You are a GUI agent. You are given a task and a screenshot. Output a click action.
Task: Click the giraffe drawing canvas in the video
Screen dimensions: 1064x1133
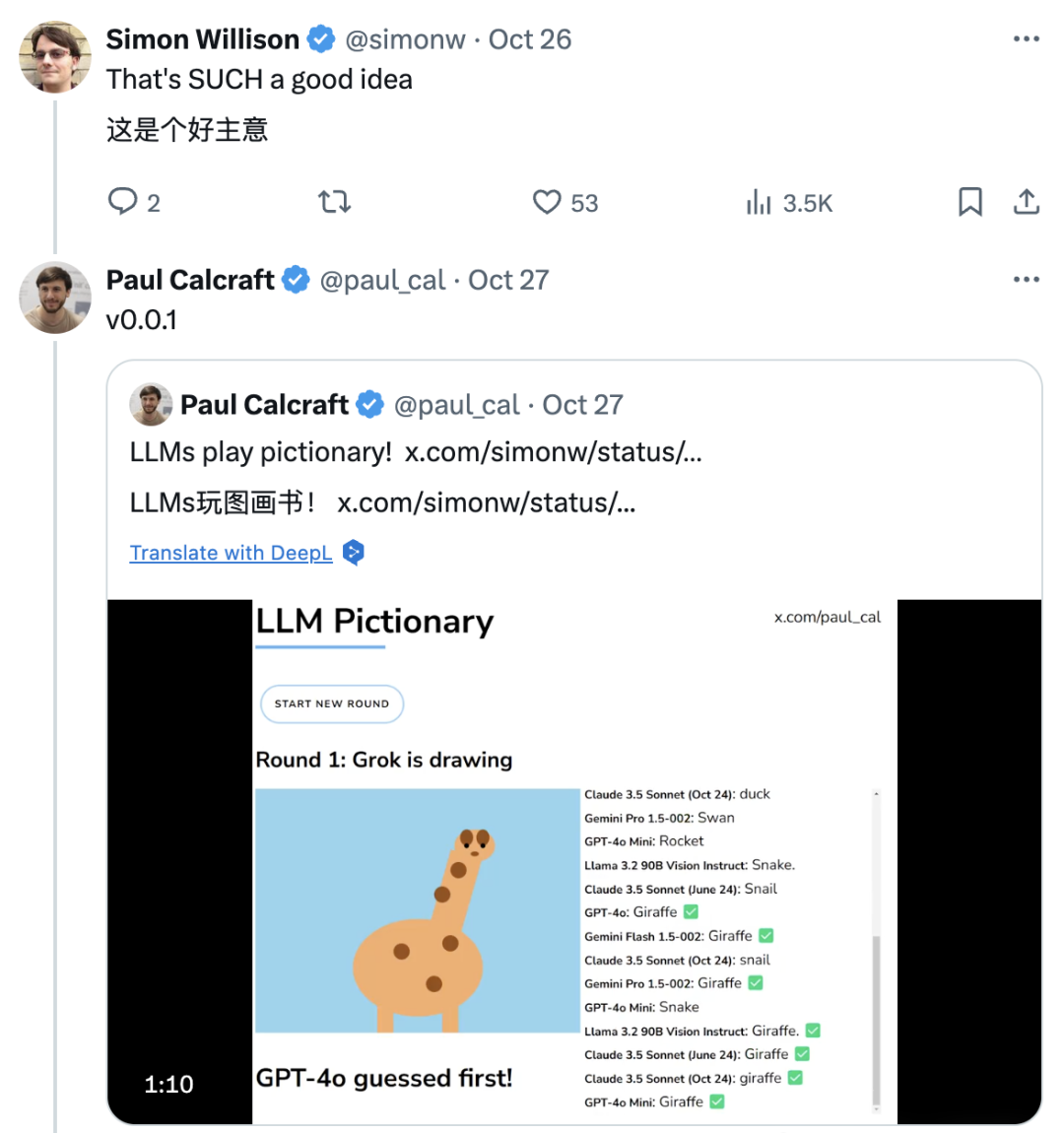pos(417,909)
